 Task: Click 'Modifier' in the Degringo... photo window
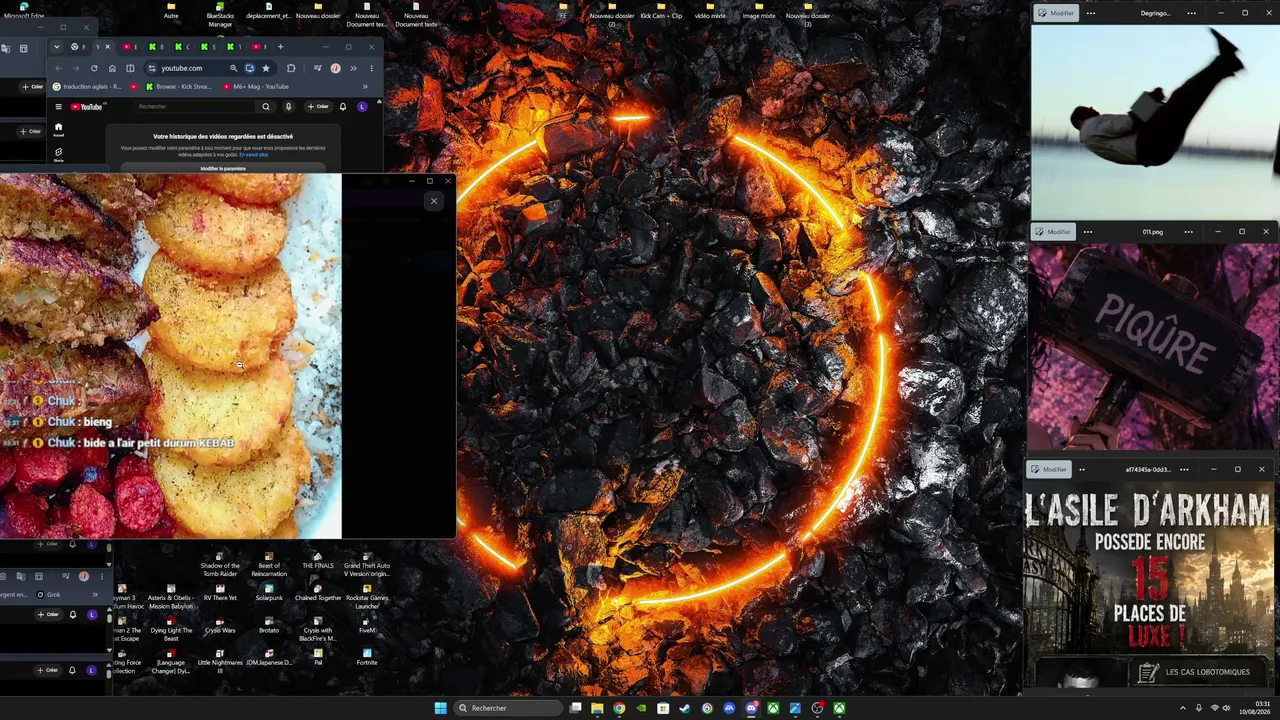[x=1056, y=13]
